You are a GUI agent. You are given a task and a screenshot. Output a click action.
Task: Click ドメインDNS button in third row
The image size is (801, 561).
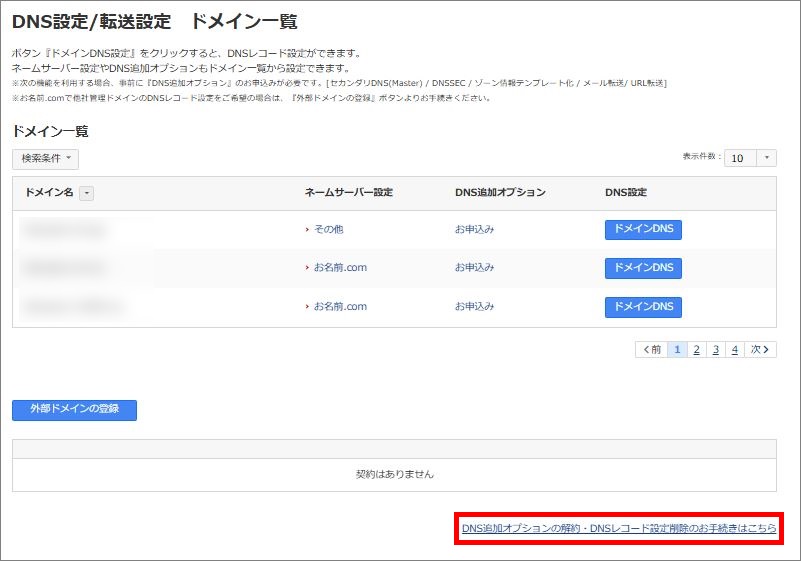tap(643, 307)
